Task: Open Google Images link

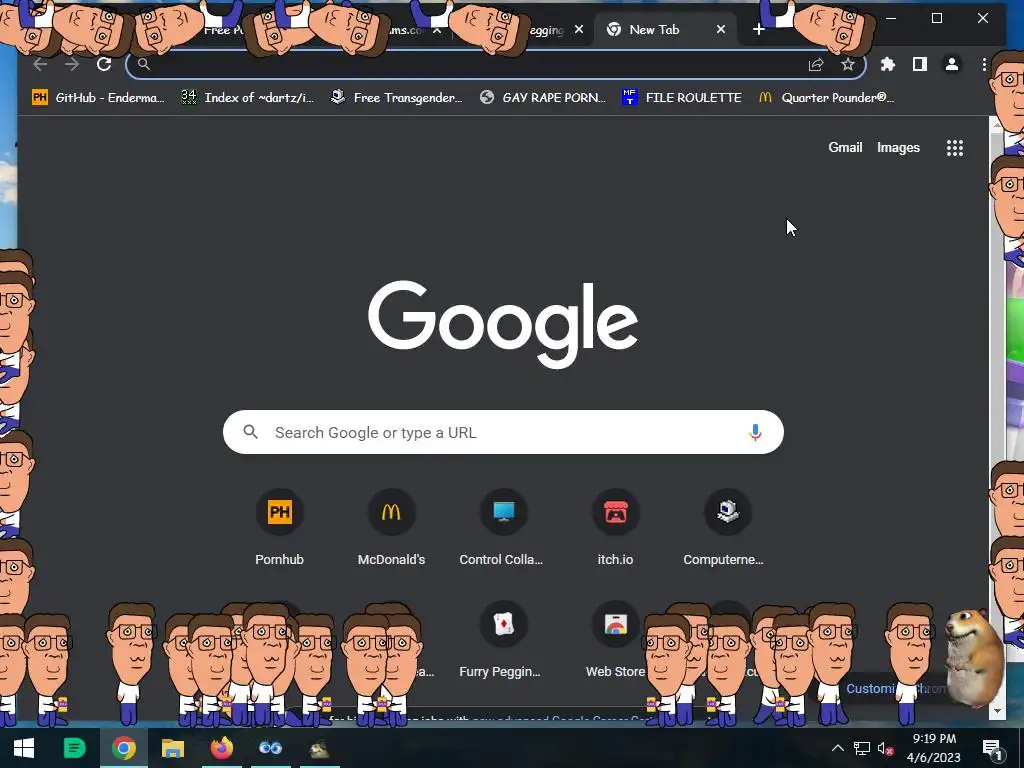Action: coord(898,148)
